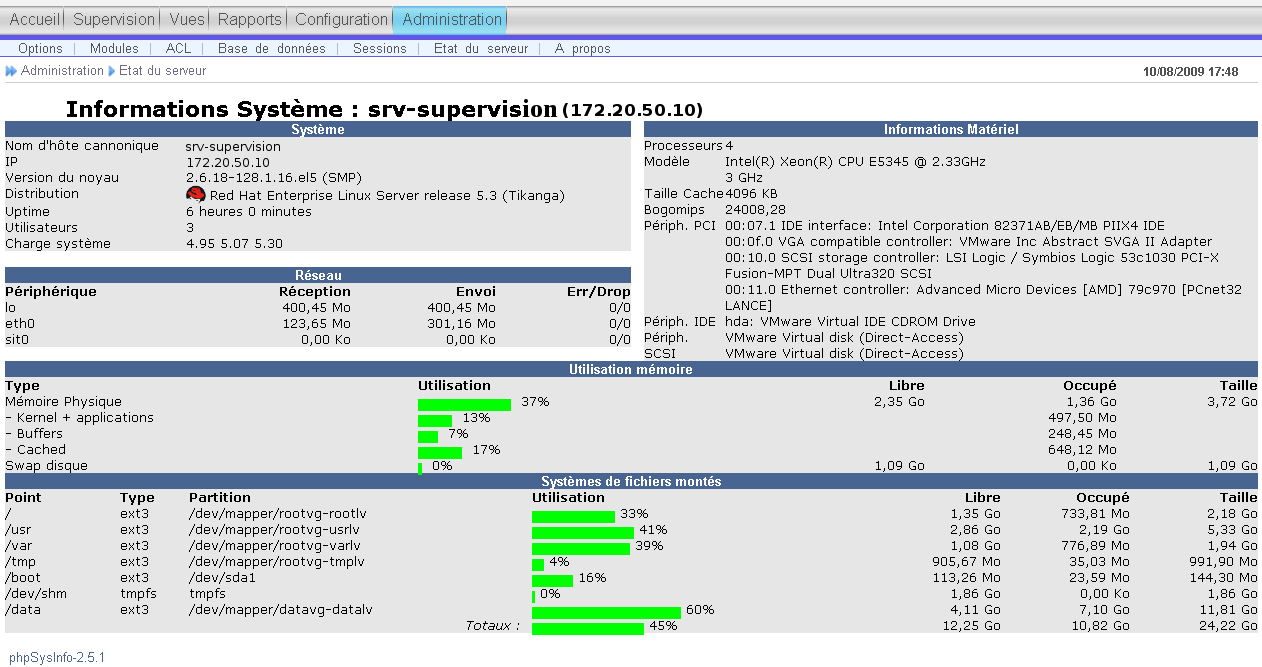This screenshot has width=1262, height=667.
Task: Open Base de données submenu
Action: [x=271, y=48]
